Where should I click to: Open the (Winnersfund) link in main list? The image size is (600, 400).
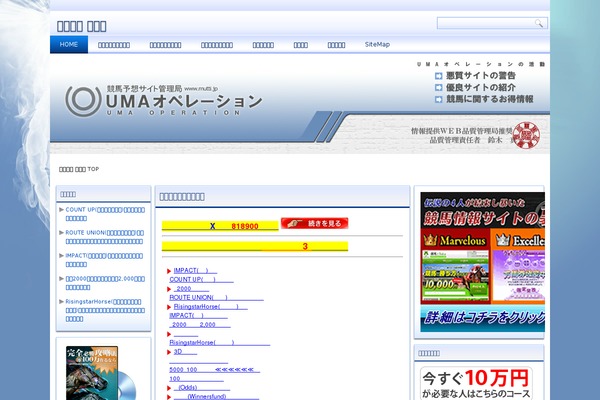(216, 397)
